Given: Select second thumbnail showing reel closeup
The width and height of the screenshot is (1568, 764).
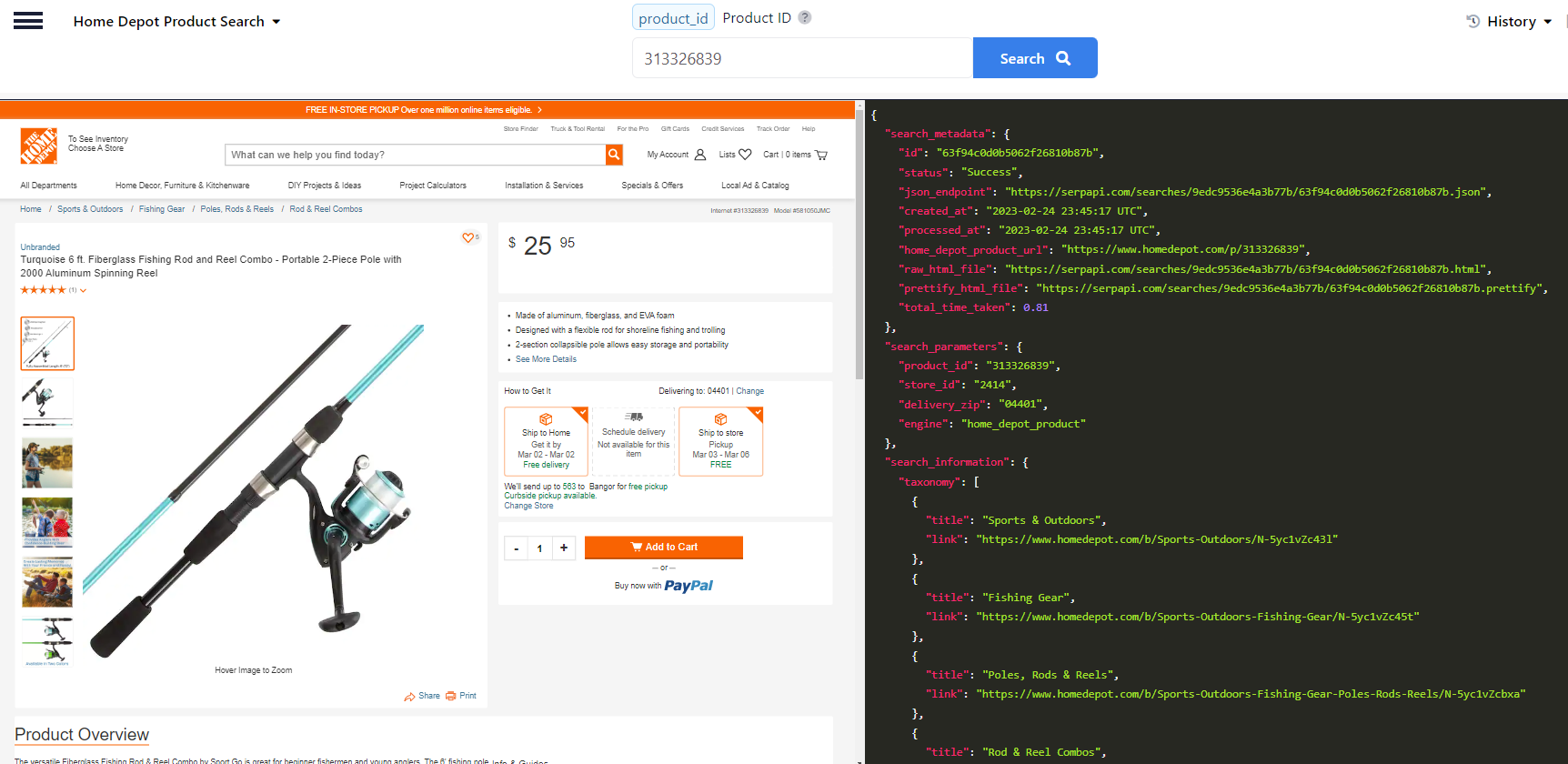Looking at the screenshot, I should tap(47, 403).
